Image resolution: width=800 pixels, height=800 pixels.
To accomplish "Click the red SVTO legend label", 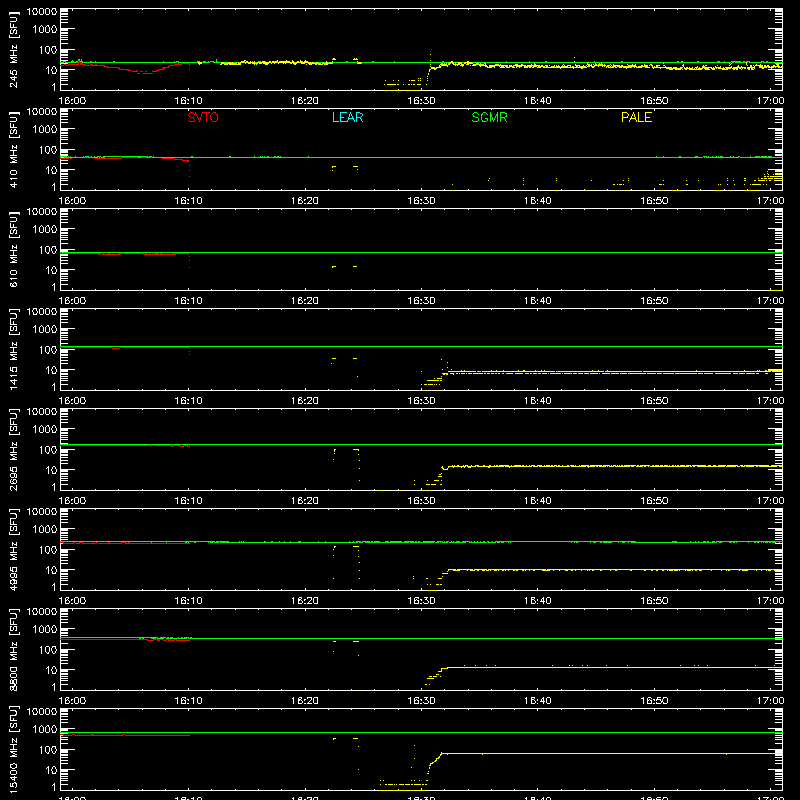I will pyautogui.click(x=203, y=117).
